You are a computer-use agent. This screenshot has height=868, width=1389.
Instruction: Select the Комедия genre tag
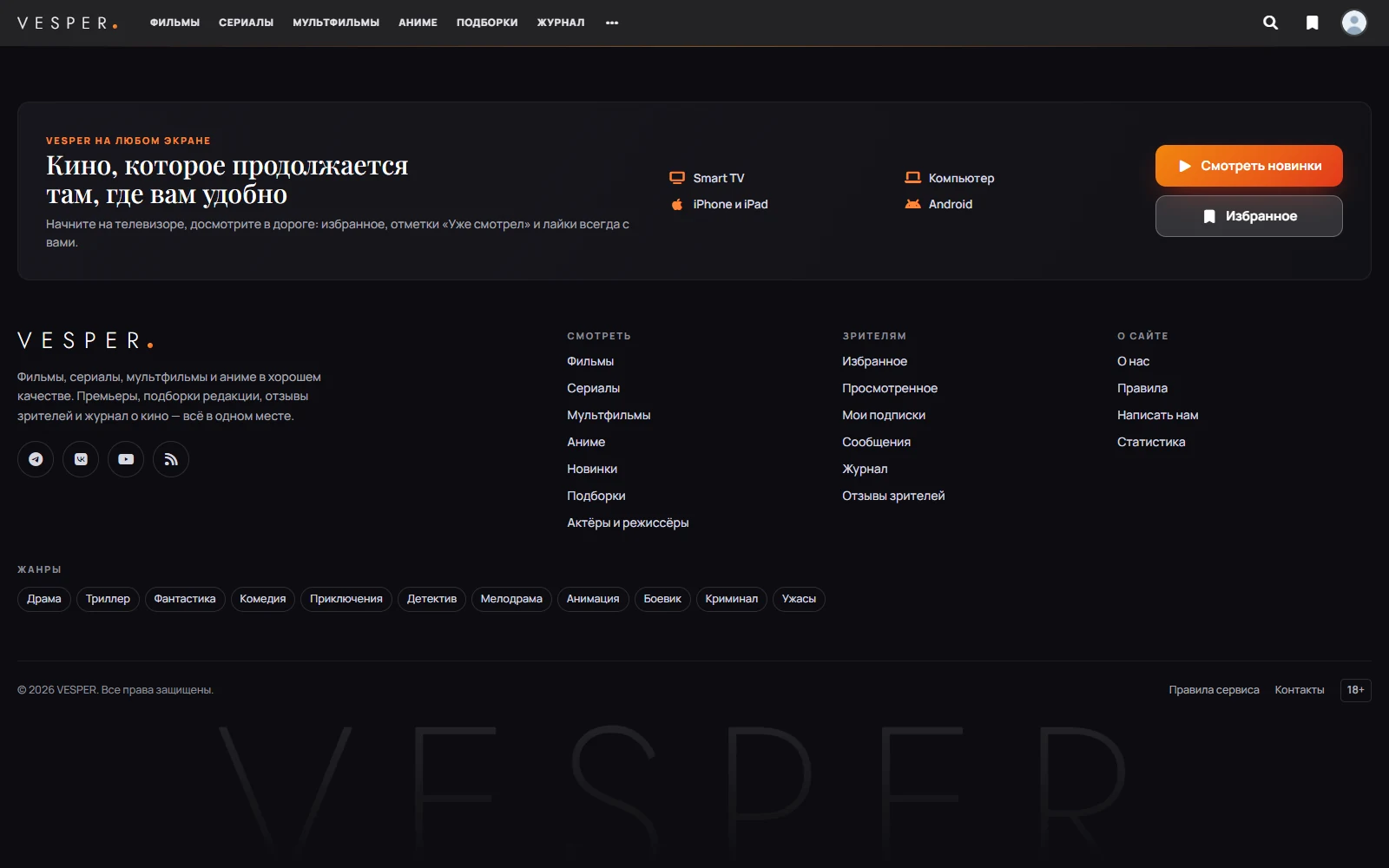click(x=263, y=599)
